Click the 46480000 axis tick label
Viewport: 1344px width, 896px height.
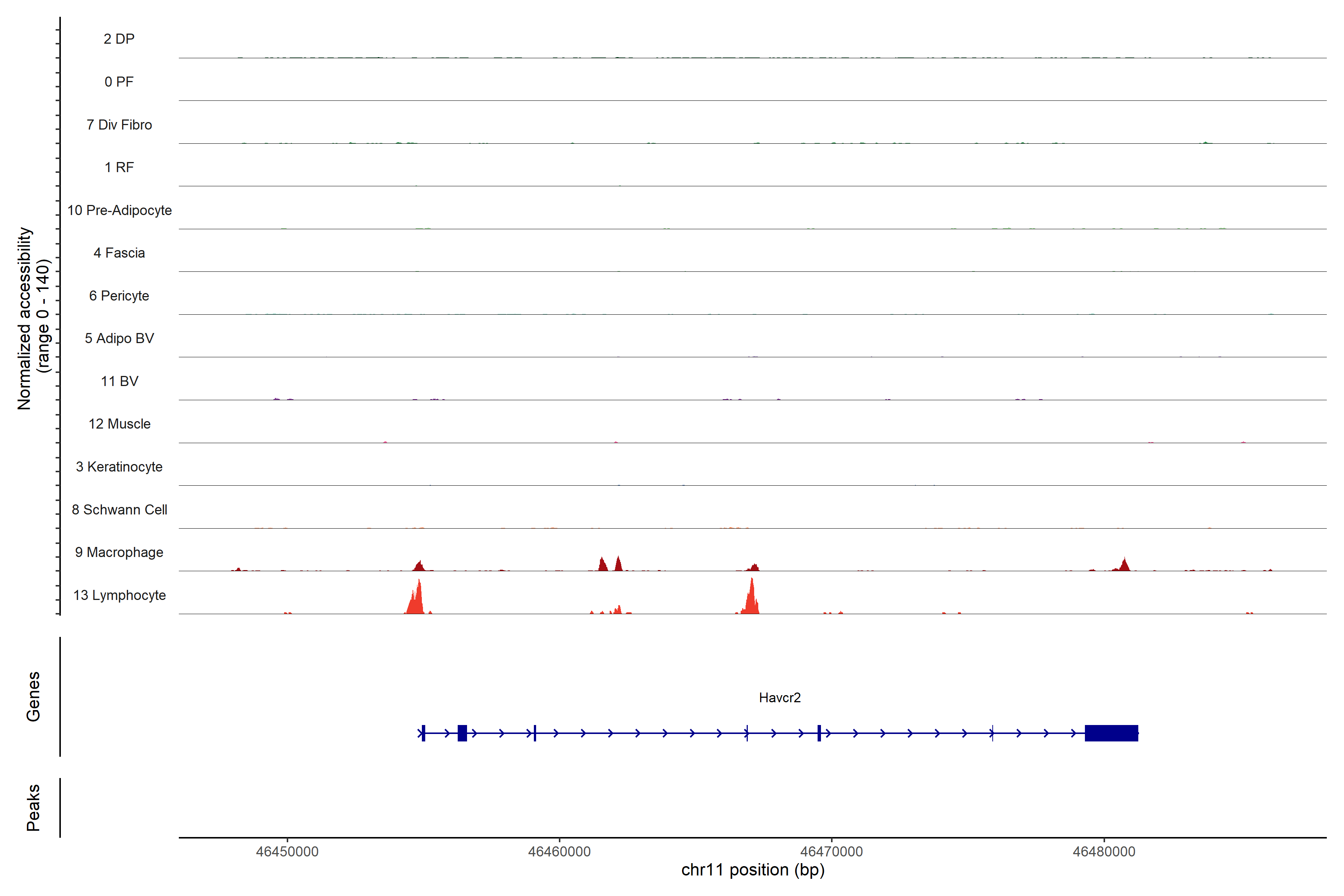tap(1104, 852)
